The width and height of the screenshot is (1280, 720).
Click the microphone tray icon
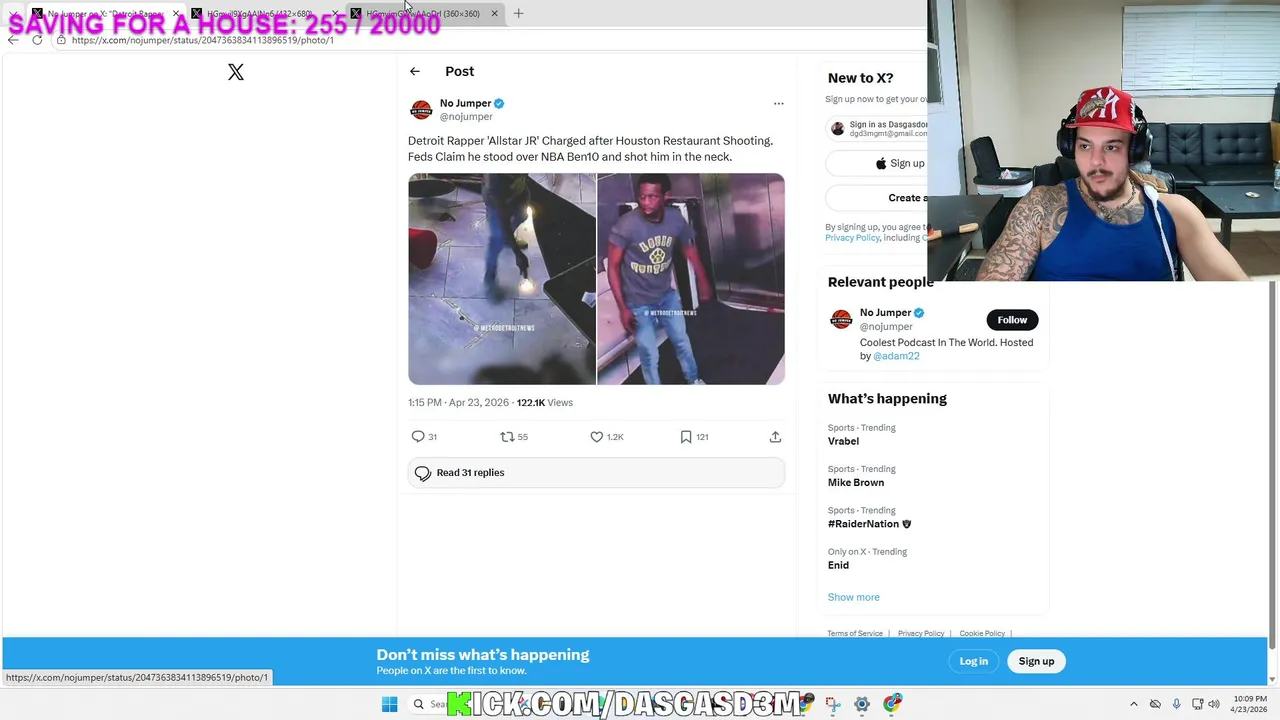pos(1176,704)
